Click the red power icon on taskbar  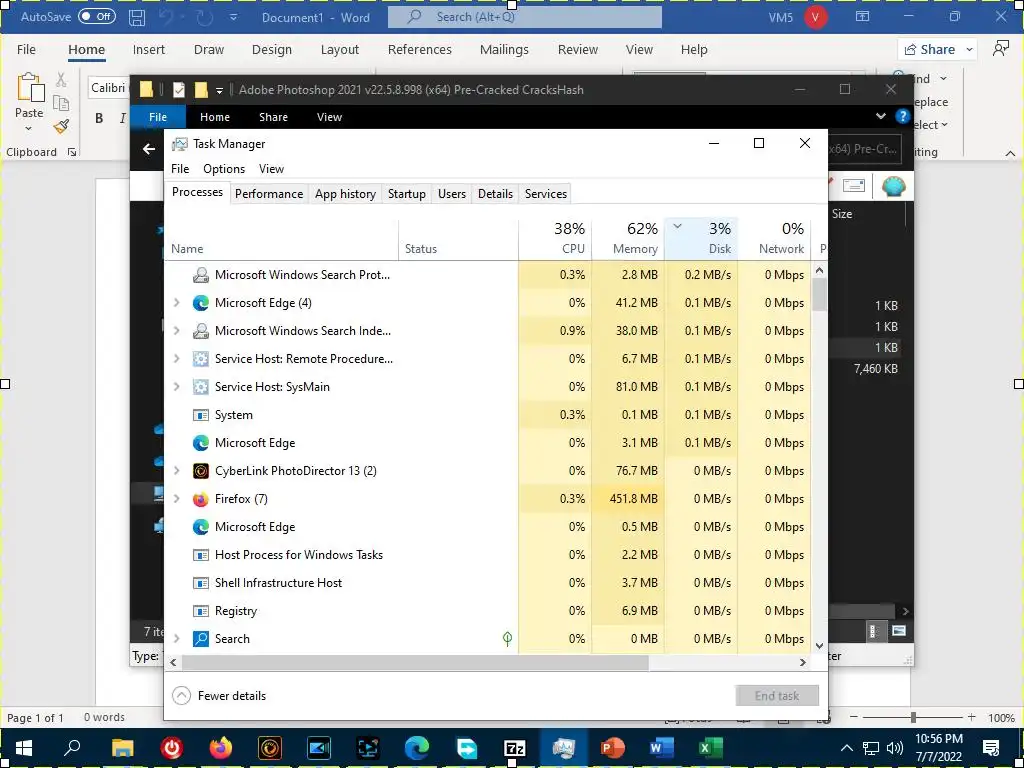click(172, 748)
